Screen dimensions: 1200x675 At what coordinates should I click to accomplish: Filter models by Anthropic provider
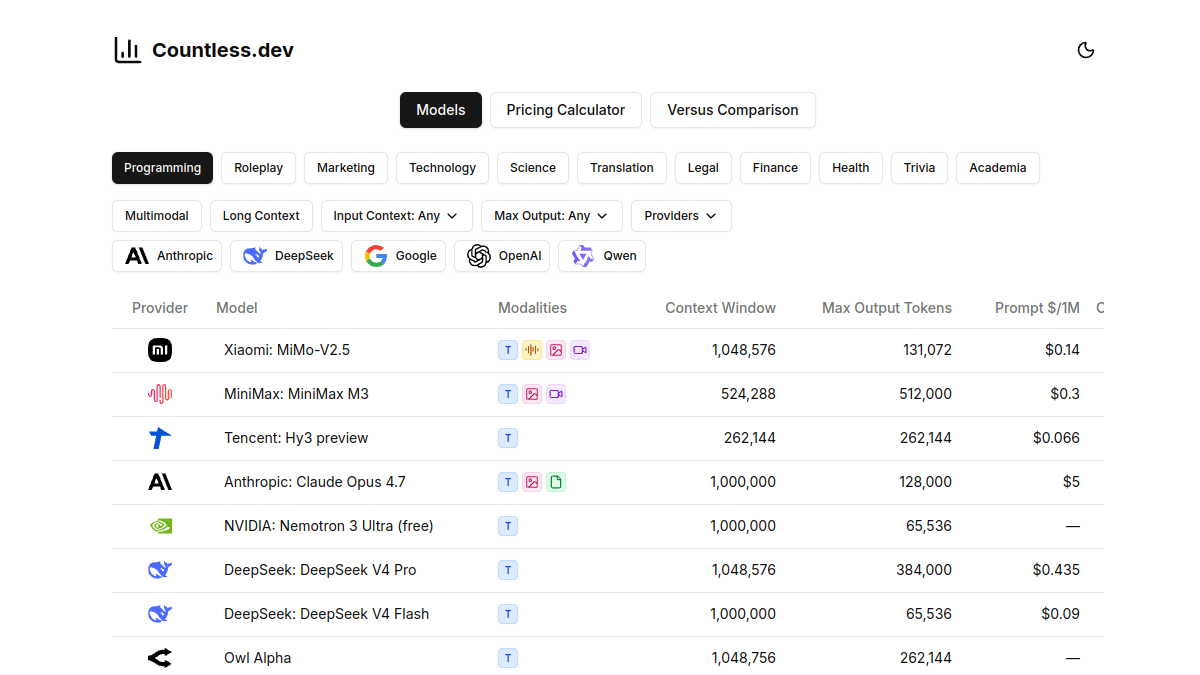click(x=167, y=256)
